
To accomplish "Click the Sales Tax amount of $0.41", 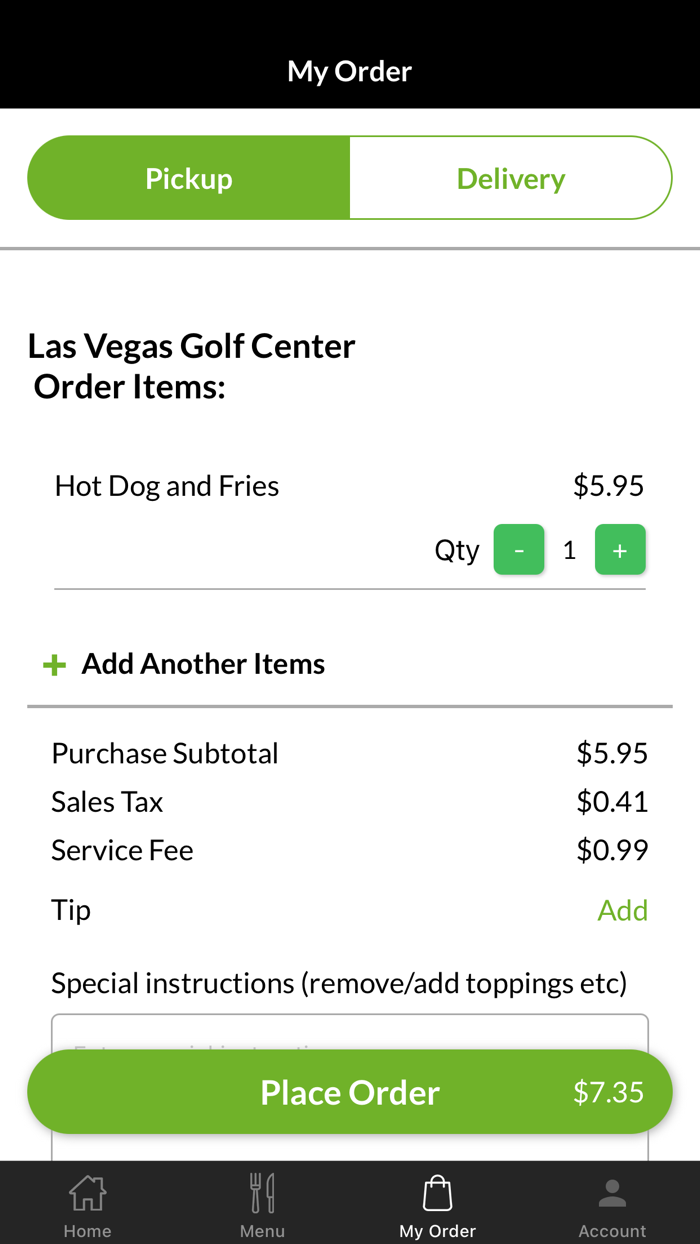I will 612,801.
